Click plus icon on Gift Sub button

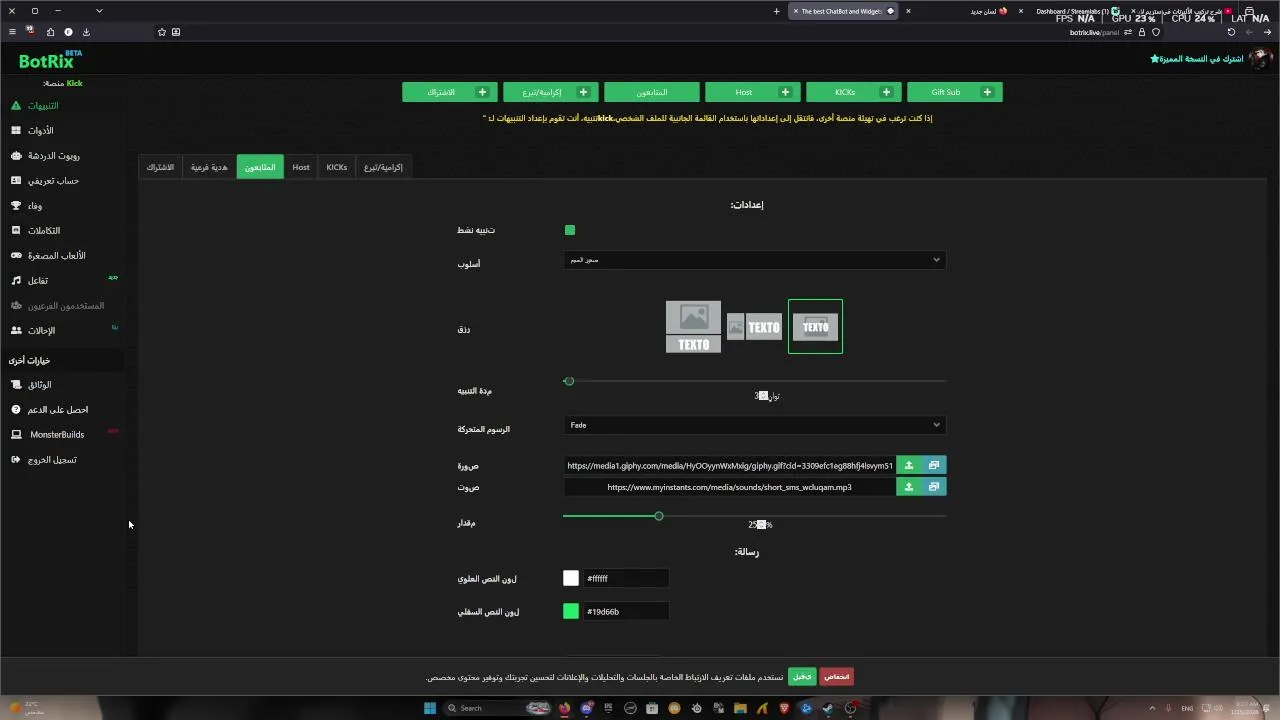click(x=987, y=92)
